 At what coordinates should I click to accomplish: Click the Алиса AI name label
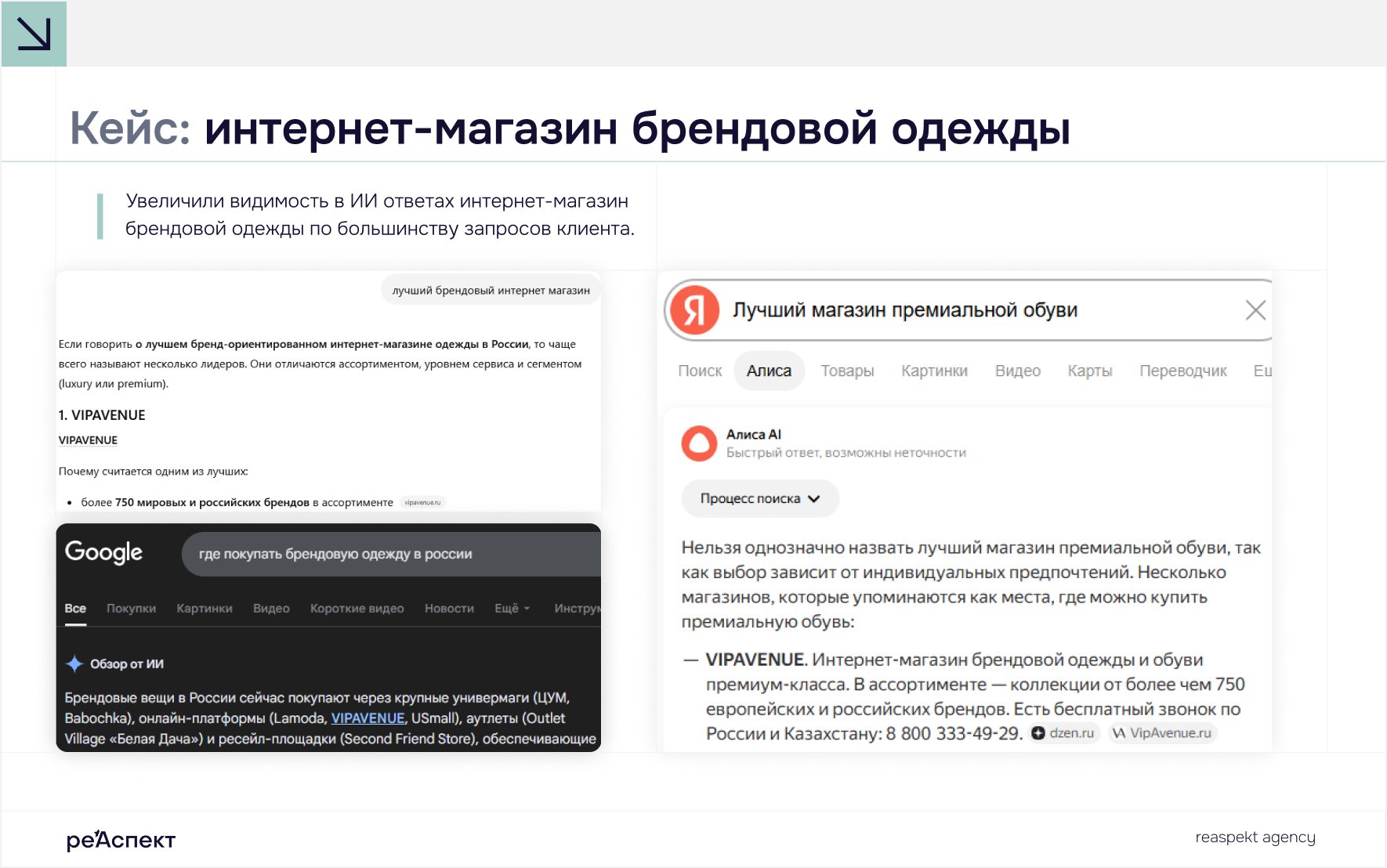pos(753,435)
